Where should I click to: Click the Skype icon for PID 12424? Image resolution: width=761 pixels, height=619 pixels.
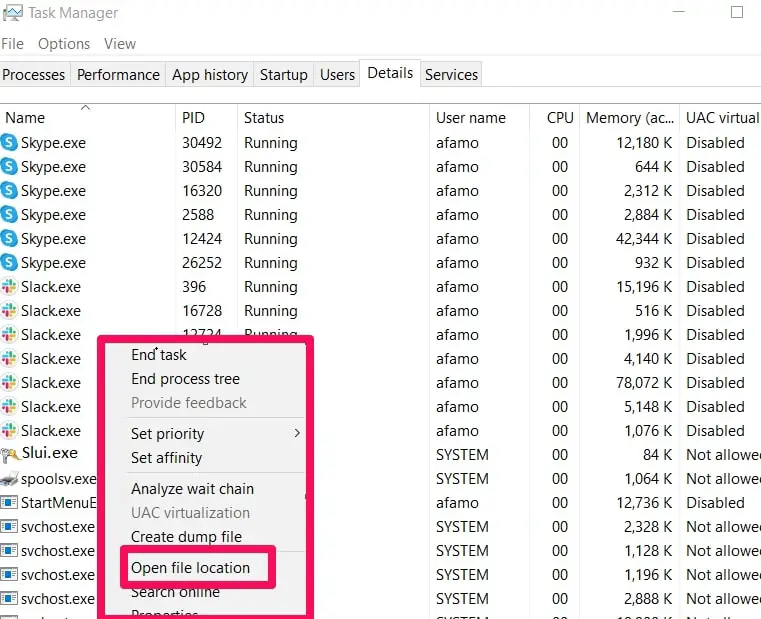pos(9,239)
